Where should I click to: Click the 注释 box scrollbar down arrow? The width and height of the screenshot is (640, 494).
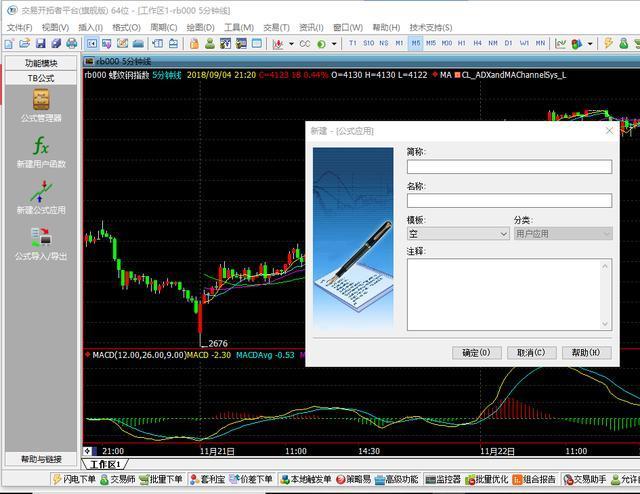(x=605, y=324)
